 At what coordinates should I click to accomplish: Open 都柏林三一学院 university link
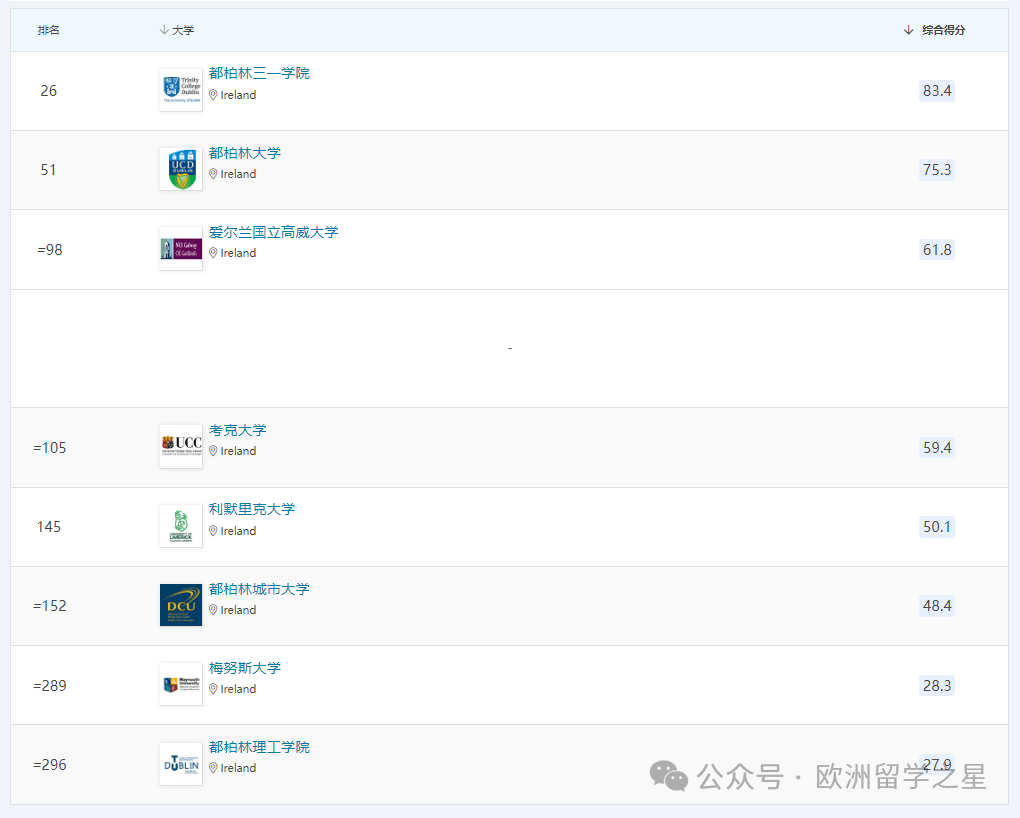[259, 74]
